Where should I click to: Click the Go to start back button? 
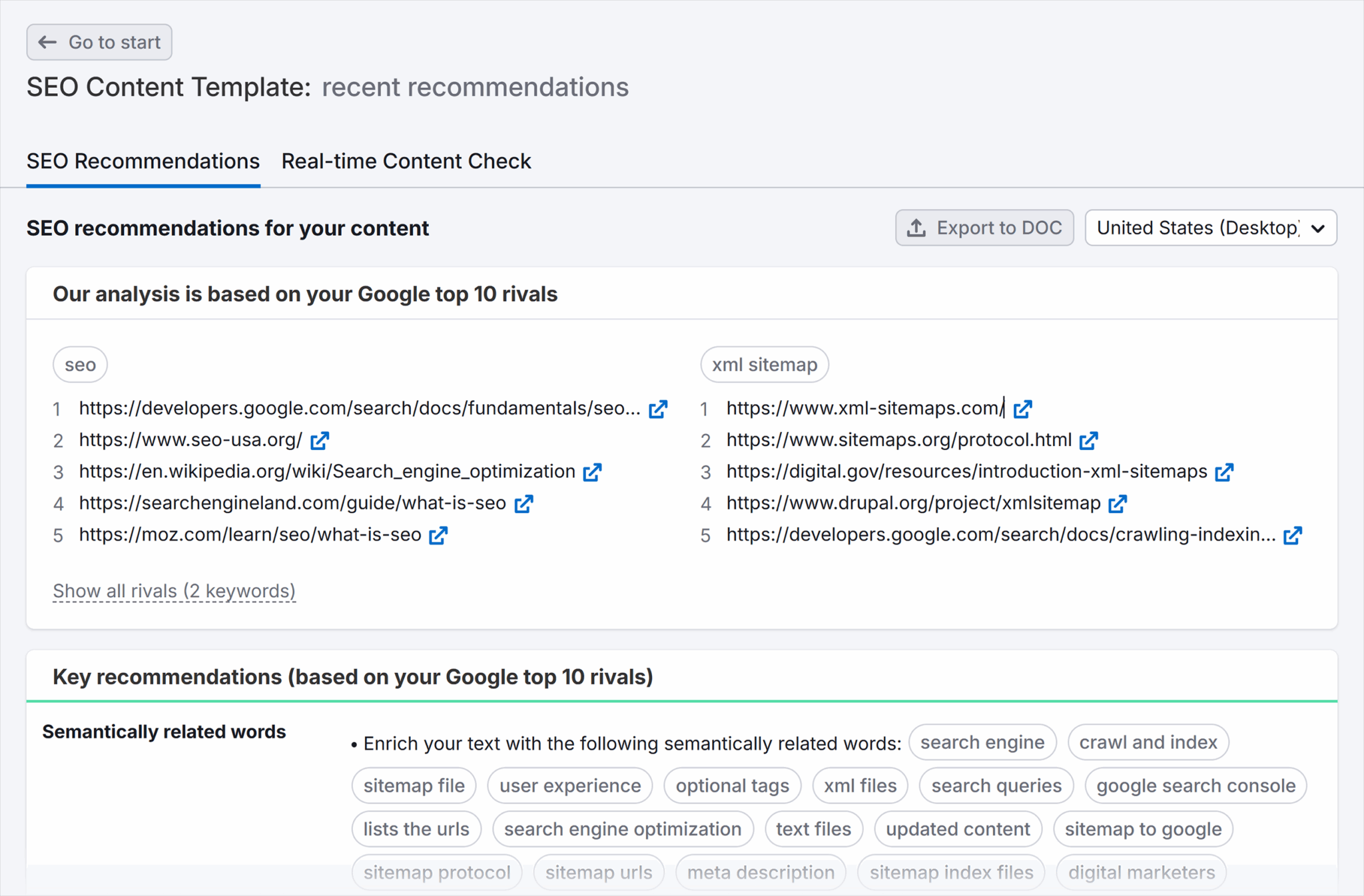(x=99, y=42)
